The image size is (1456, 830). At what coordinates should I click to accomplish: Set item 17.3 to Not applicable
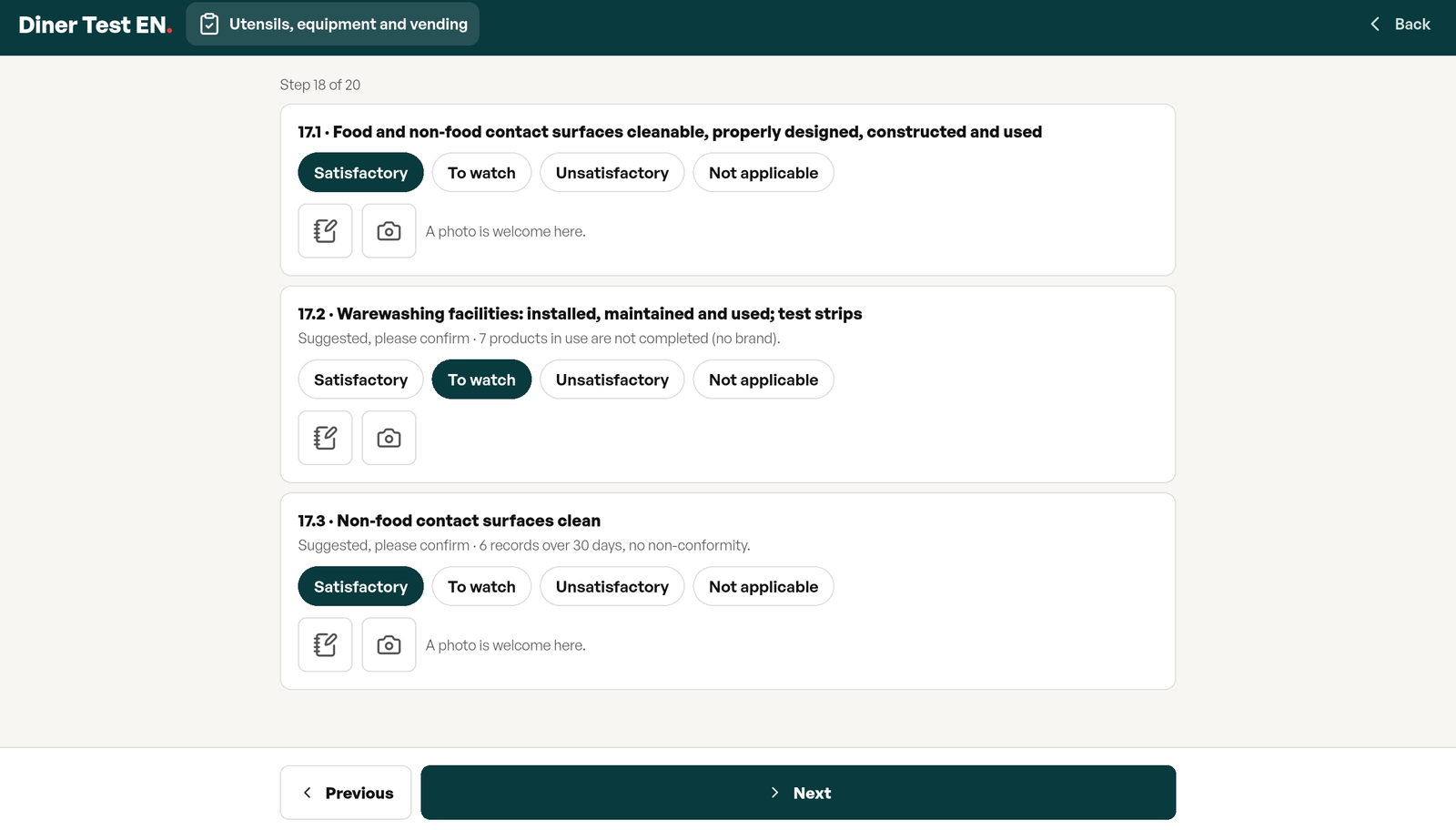coord(763,587)
